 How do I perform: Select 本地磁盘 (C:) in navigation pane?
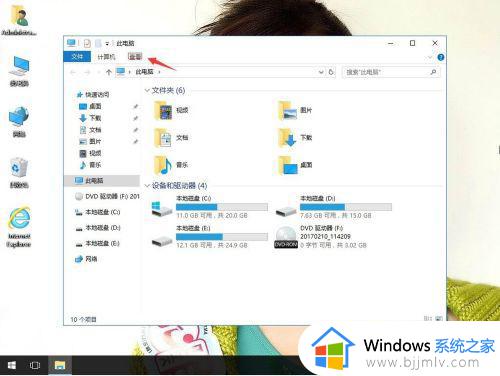[x=97, y=212]
